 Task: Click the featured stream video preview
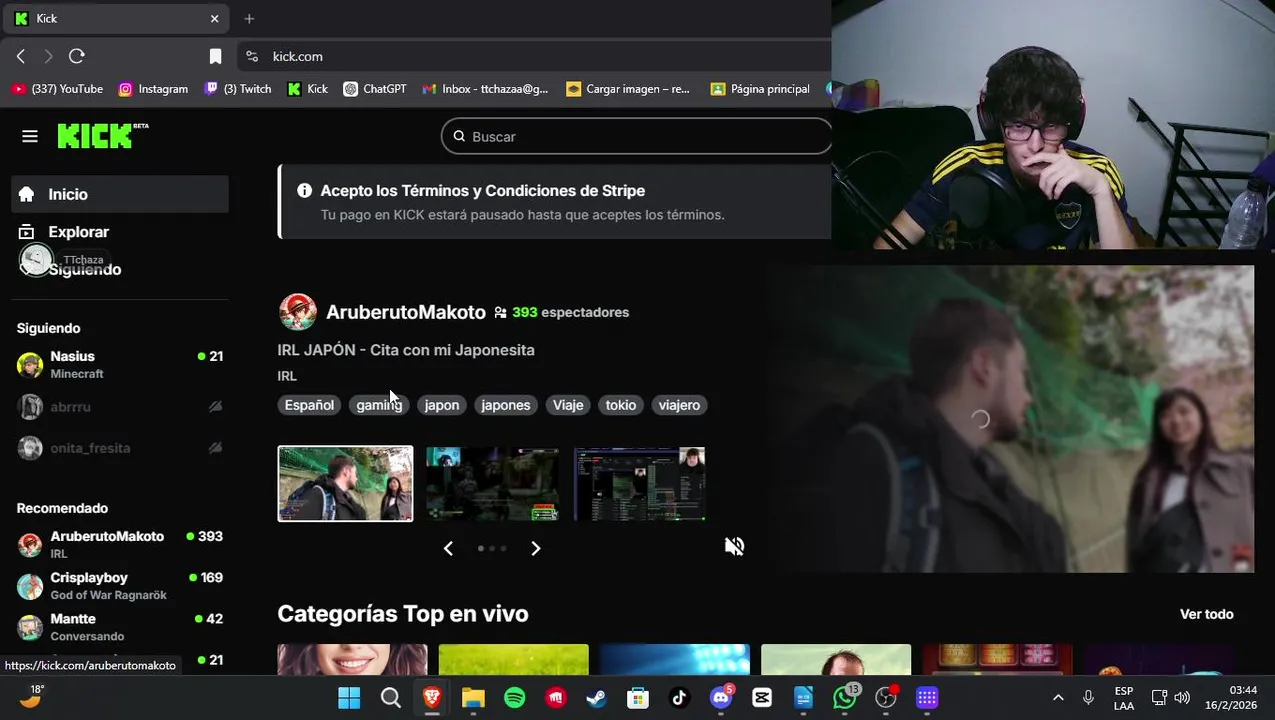(x=1010, y=419)
